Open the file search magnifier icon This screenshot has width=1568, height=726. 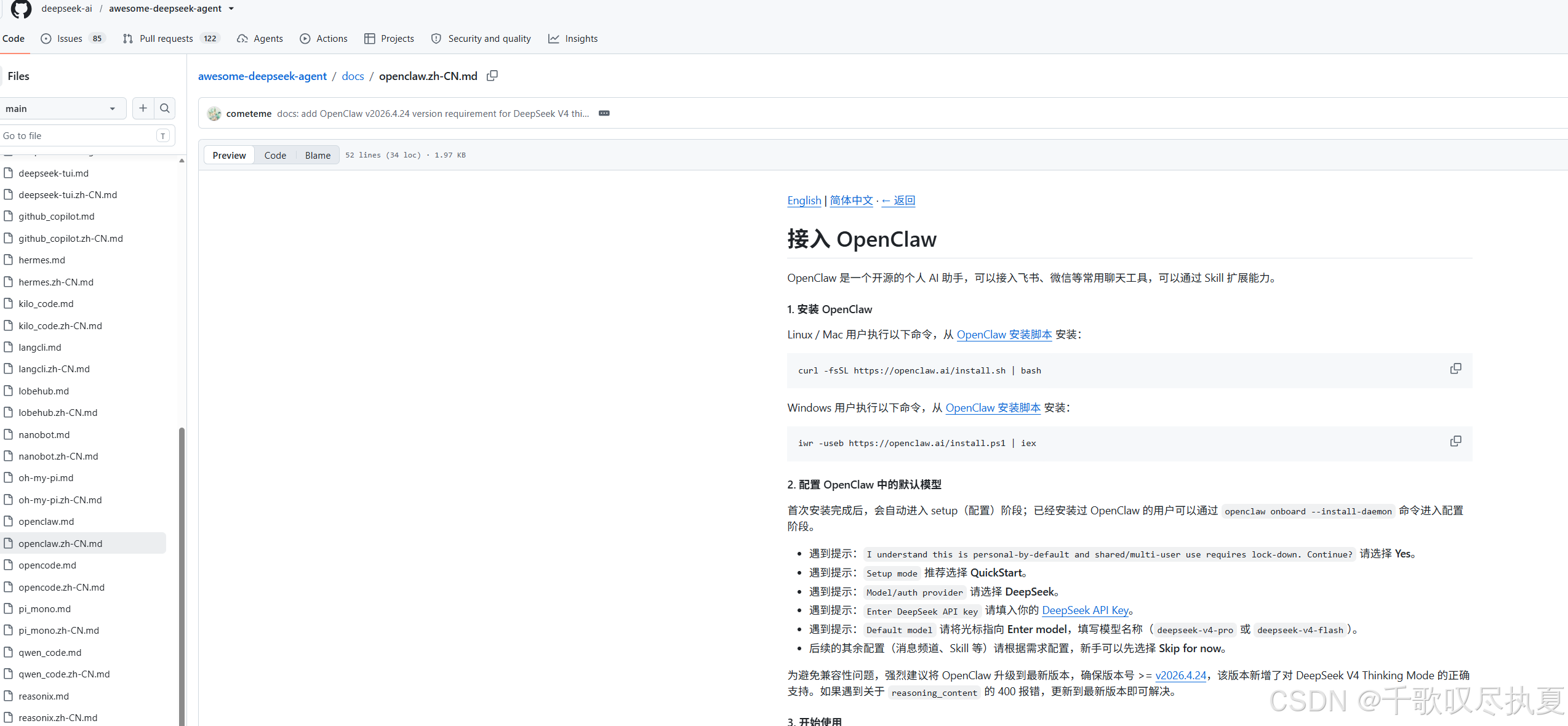[165, 108]
